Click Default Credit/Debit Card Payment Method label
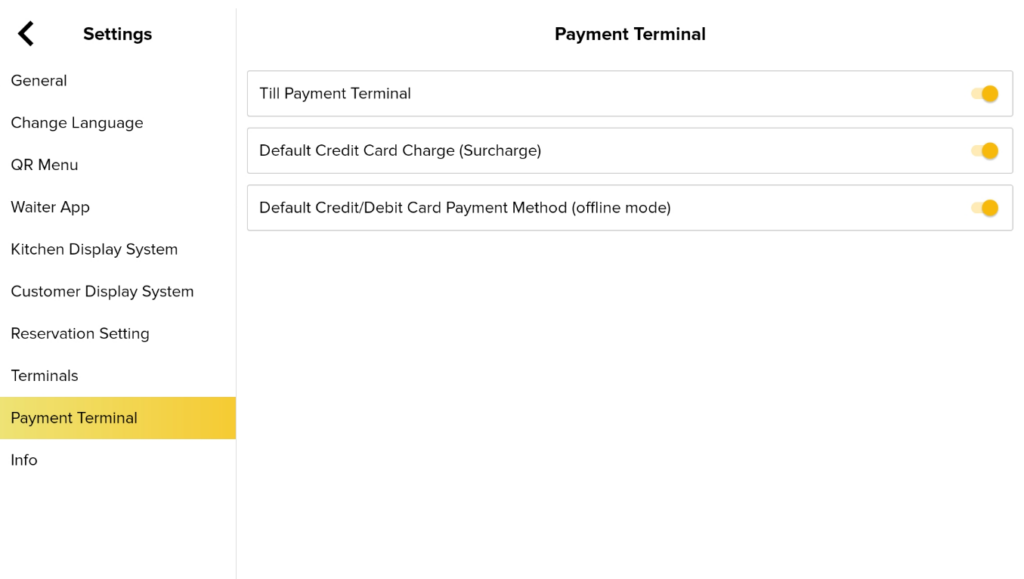This screenshot has width=1024, height=579. tap(464, 208)
